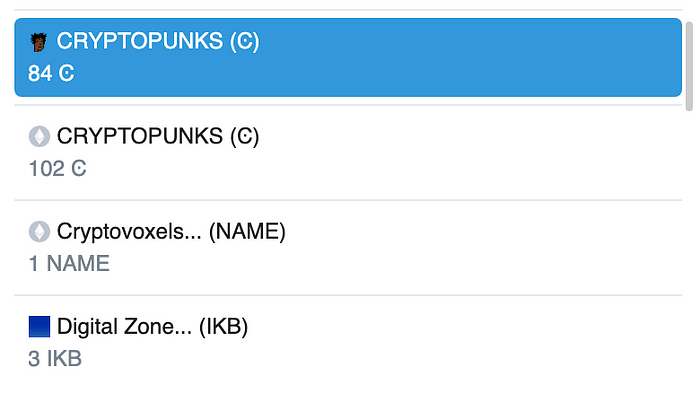Select the 84 Ͼ balance row

[x=51, y=73]
